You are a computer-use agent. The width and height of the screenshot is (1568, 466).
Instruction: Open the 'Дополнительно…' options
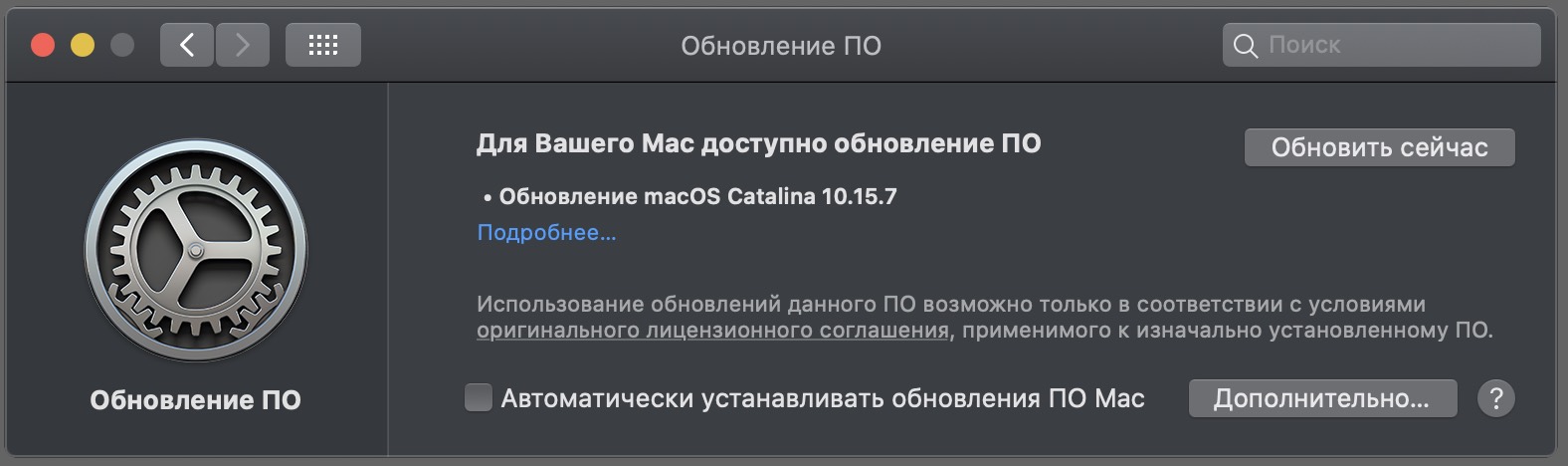pos(1322,398)
